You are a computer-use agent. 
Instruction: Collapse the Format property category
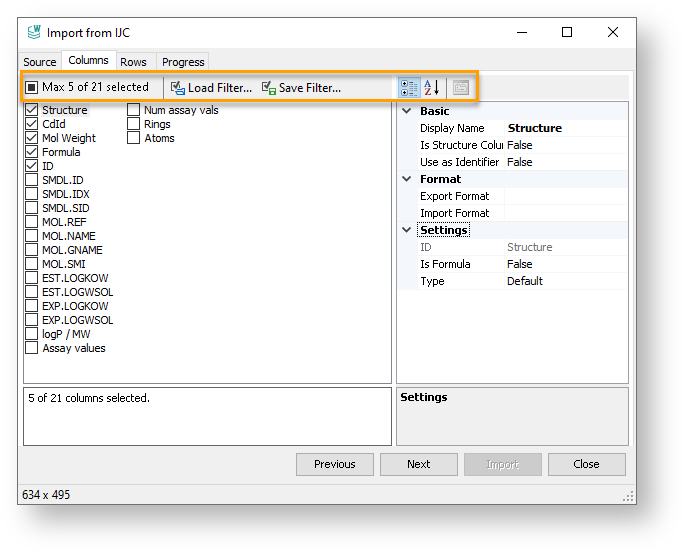click(x=407, y=179)
